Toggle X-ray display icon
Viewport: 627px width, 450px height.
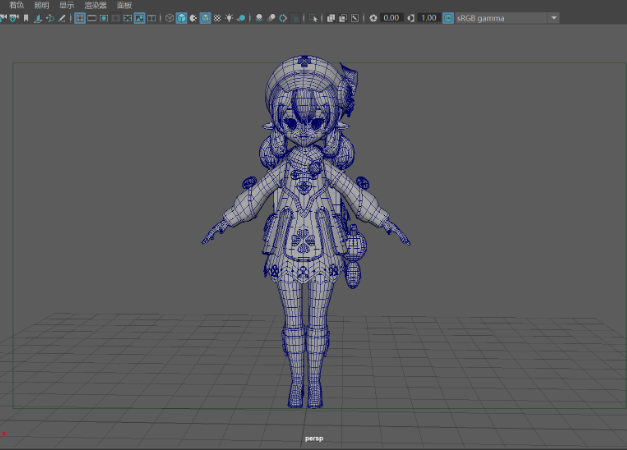[x=331, y=18]
